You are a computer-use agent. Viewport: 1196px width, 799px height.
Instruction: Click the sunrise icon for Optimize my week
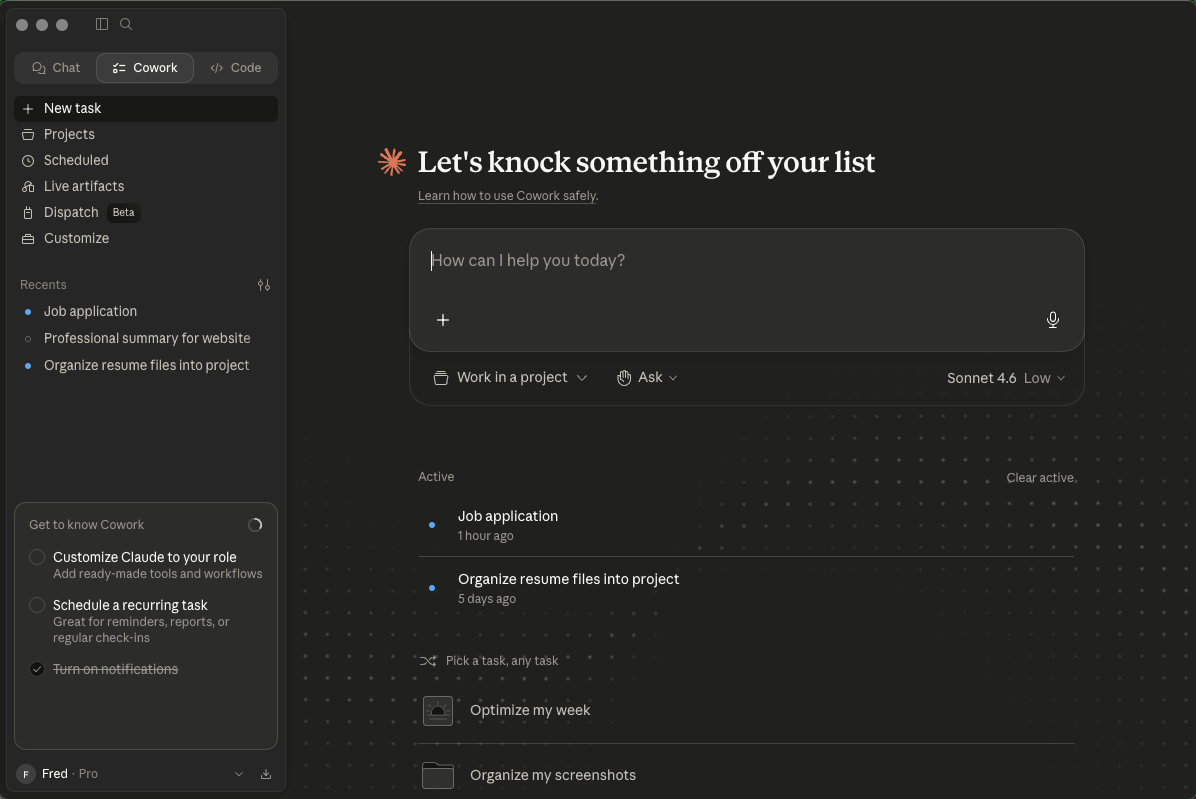click(x=438, y=711)
